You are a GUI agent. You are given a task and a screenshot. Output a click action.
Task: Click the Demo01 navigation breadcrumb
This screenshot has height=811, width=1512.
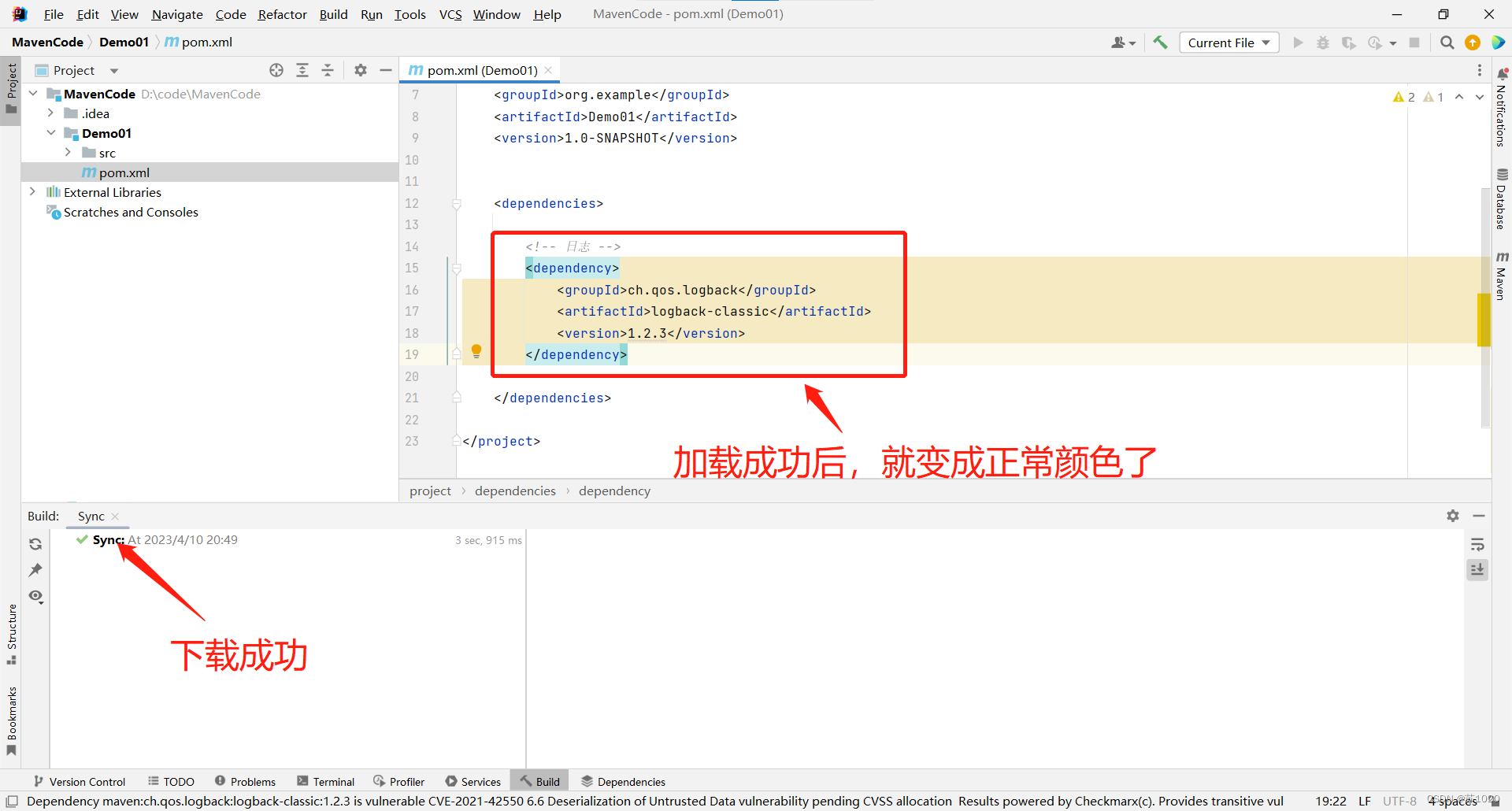coord(124,43)
